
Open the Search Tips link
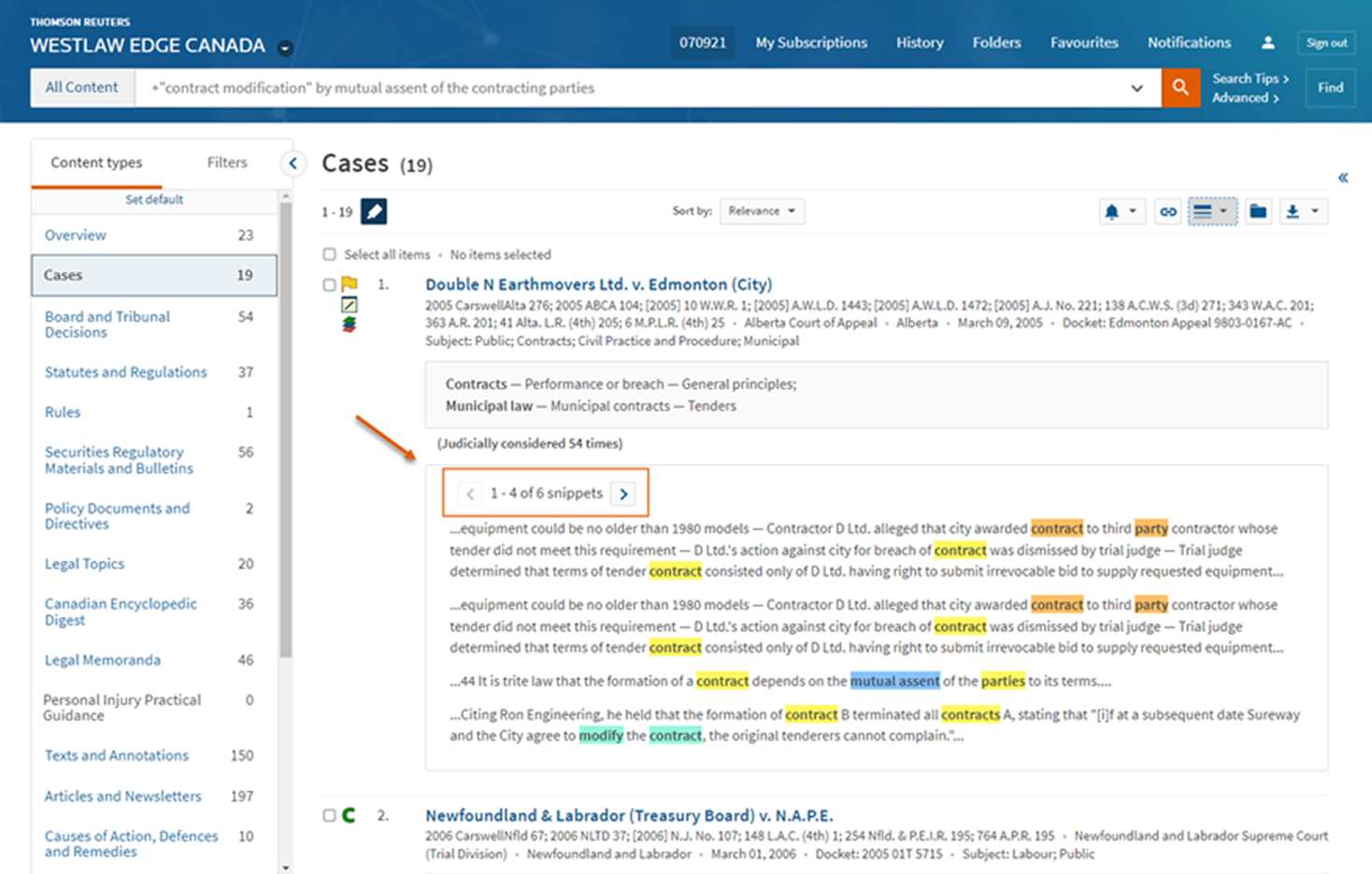1251,79
